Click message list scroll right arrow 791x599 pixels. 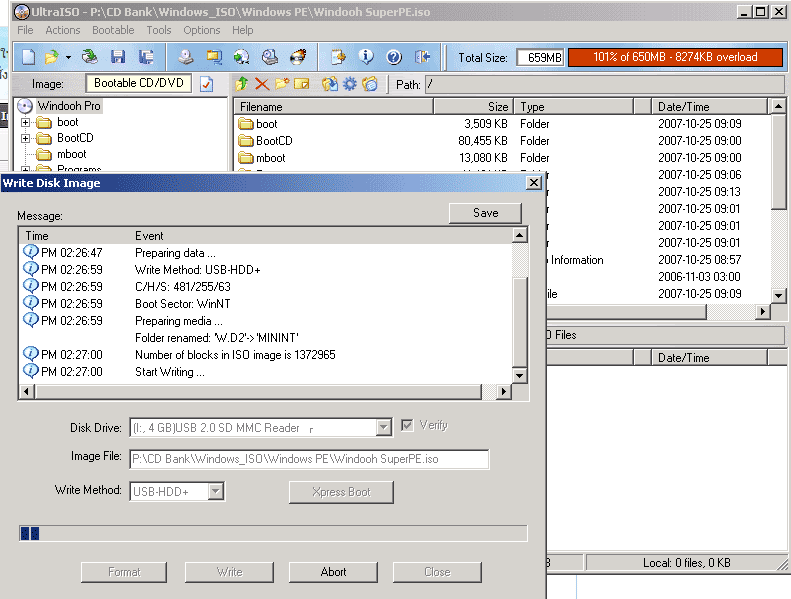pyautogui.click(x=503, y=392)
